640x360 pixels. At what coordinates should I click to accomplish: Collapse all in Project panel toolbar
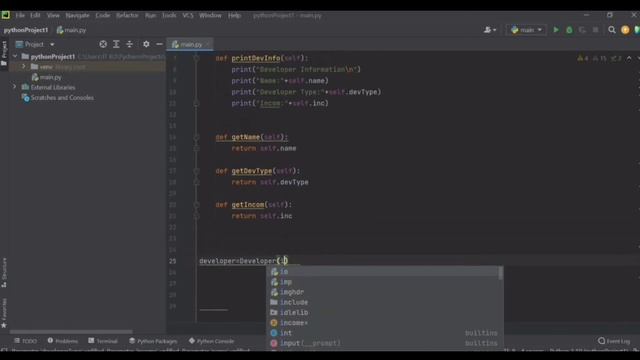click(129, 44)
